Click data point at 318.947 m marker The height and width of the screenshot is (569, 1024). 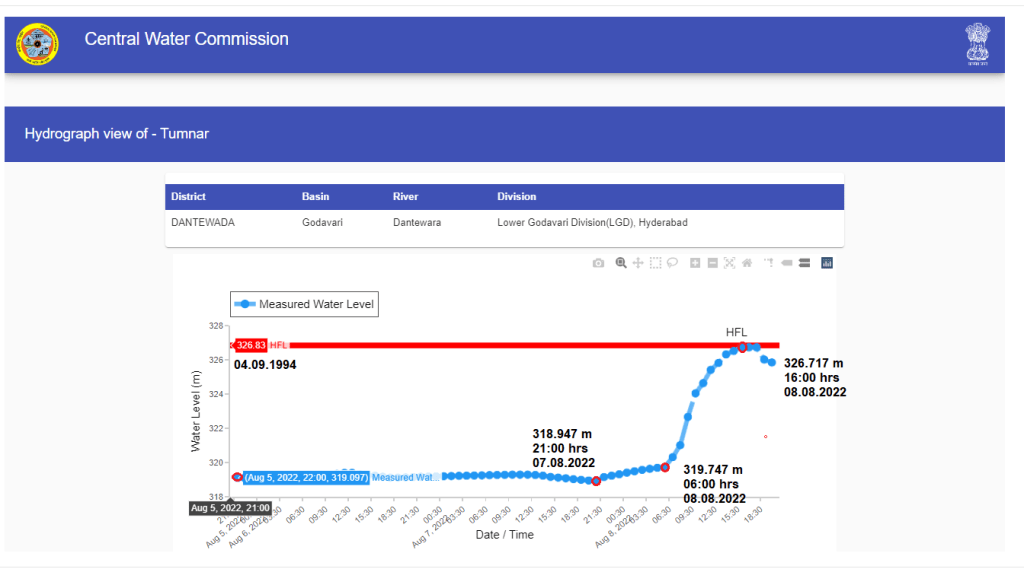click(596, 481)
